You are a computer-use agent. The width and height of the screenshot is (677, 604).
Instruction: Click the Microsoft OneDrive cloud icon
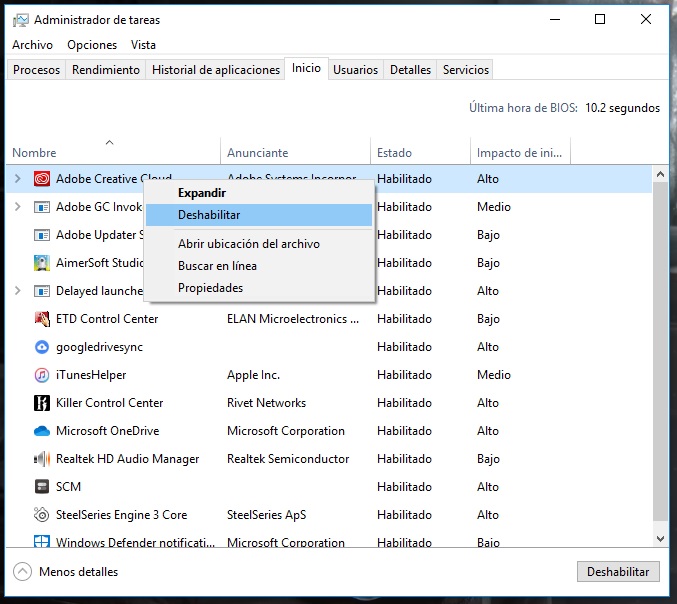(x=42, y=431)
